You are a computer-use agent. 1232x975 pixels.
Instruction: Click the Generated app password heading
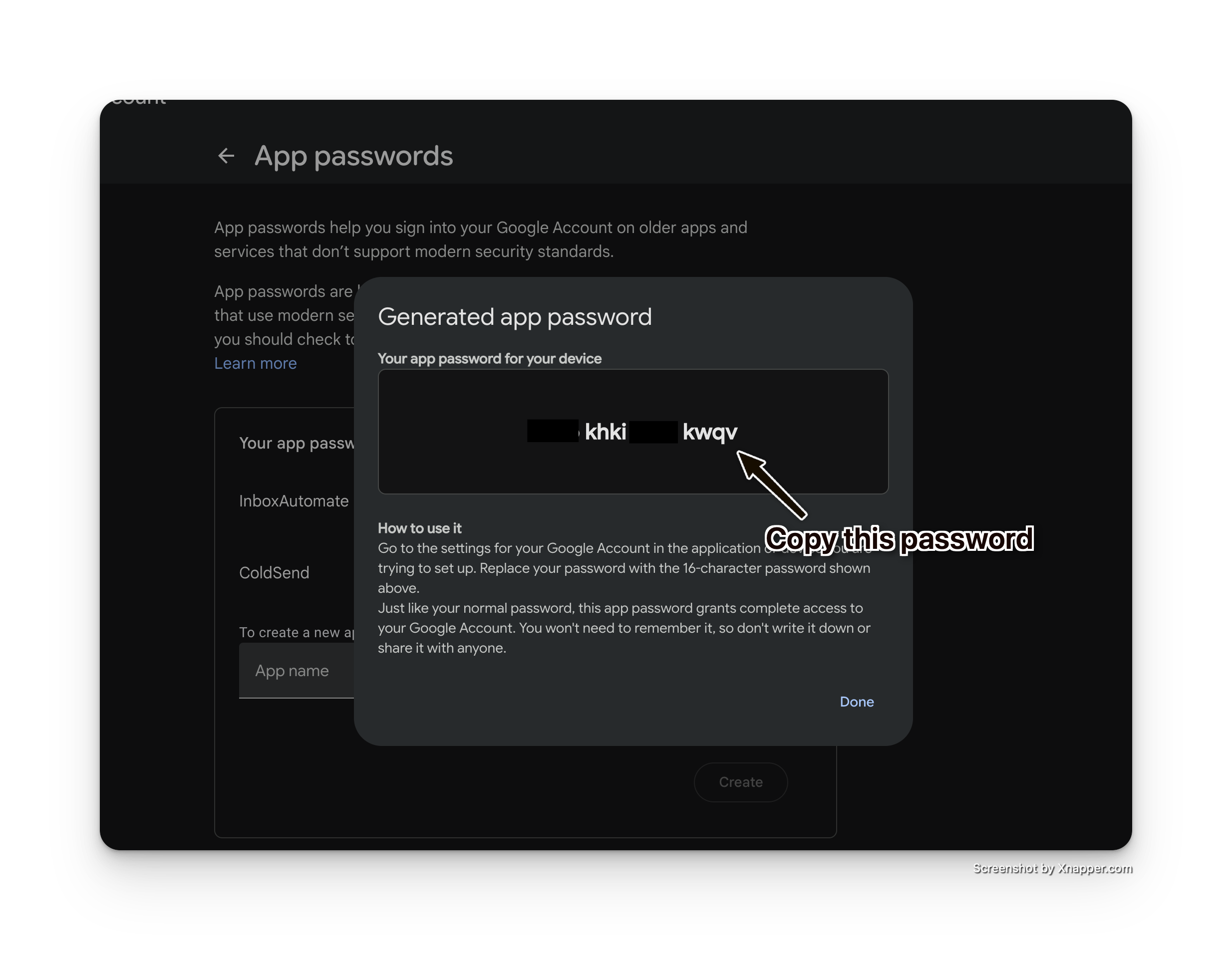pos(515,317)
